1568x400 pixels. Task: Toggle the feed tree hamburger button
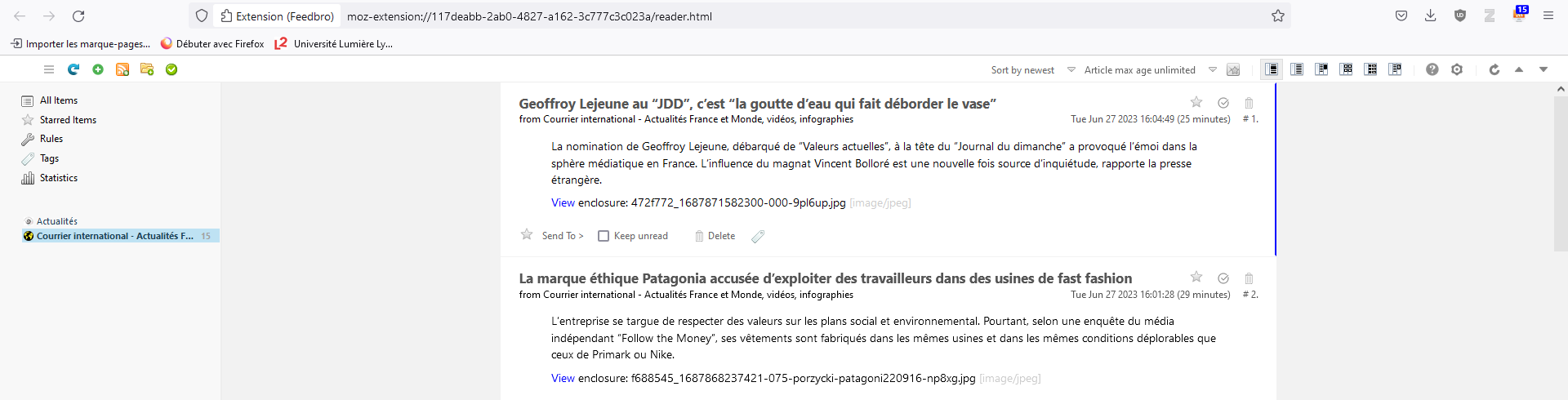(49, 69)
